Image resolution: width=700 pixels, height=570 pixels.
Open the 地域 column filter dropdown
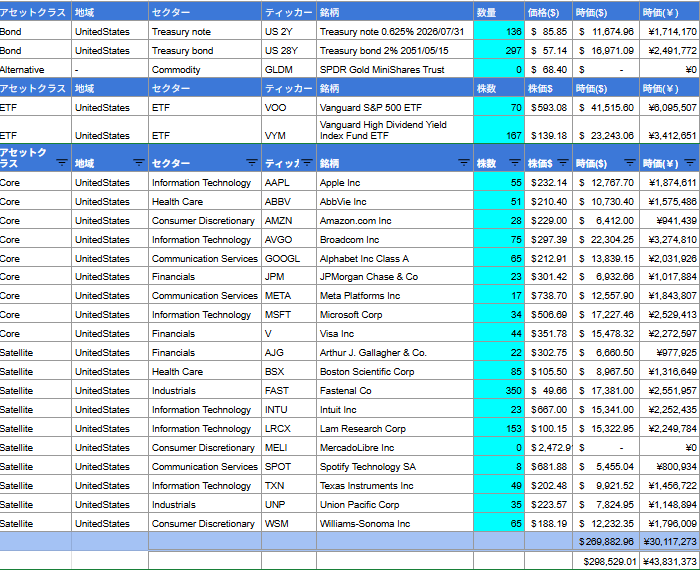[139, 162]
